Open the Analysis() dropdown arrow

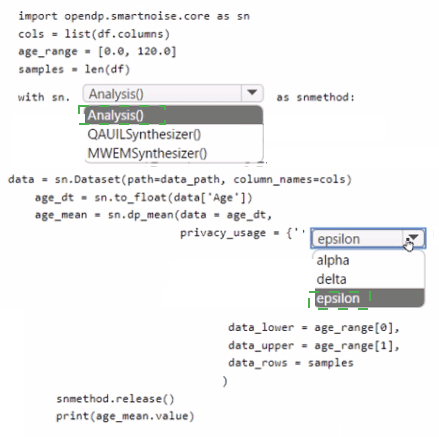[252, 93]
